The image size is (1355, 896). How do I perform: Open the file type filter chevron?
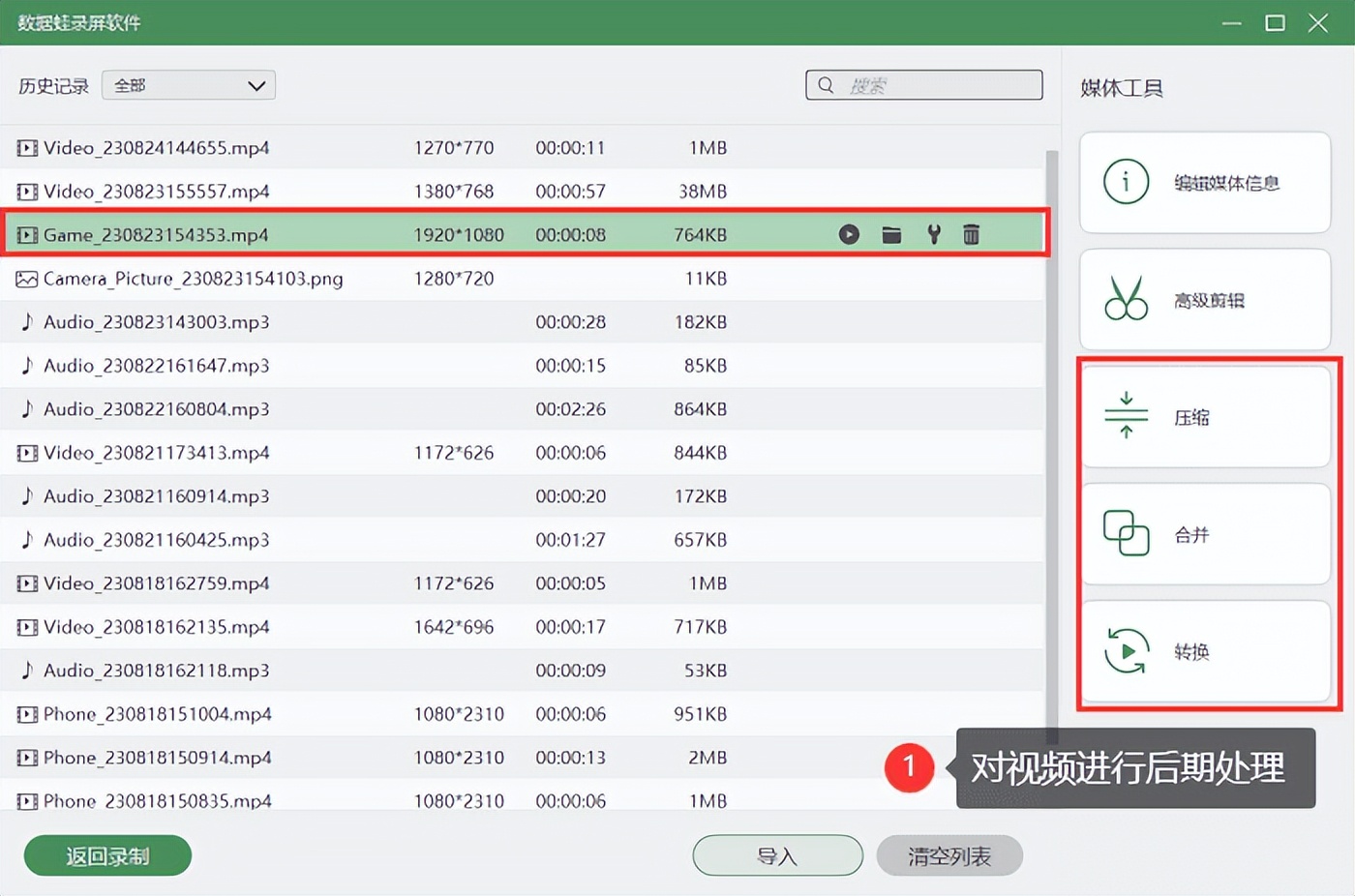[x=256, y=85]
